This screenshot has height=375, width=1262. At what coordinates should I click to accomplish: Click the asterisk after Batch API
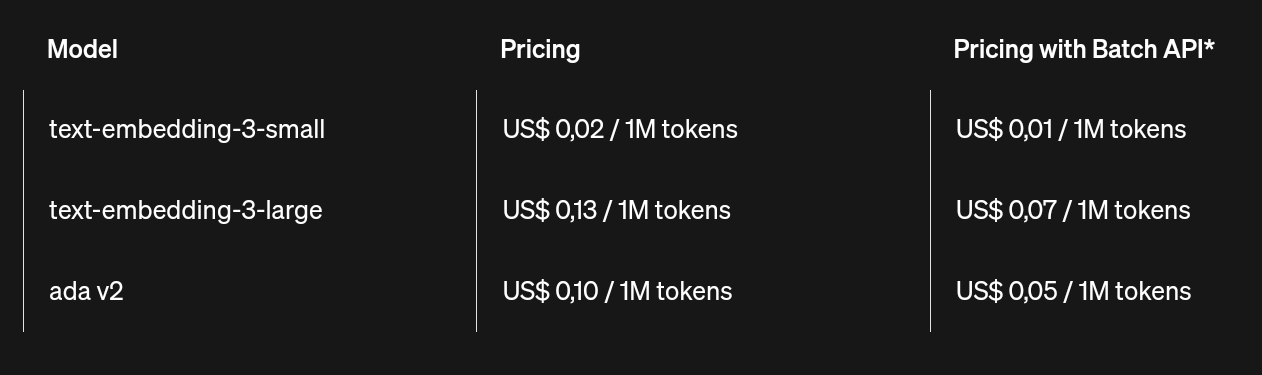point(1210,46)
